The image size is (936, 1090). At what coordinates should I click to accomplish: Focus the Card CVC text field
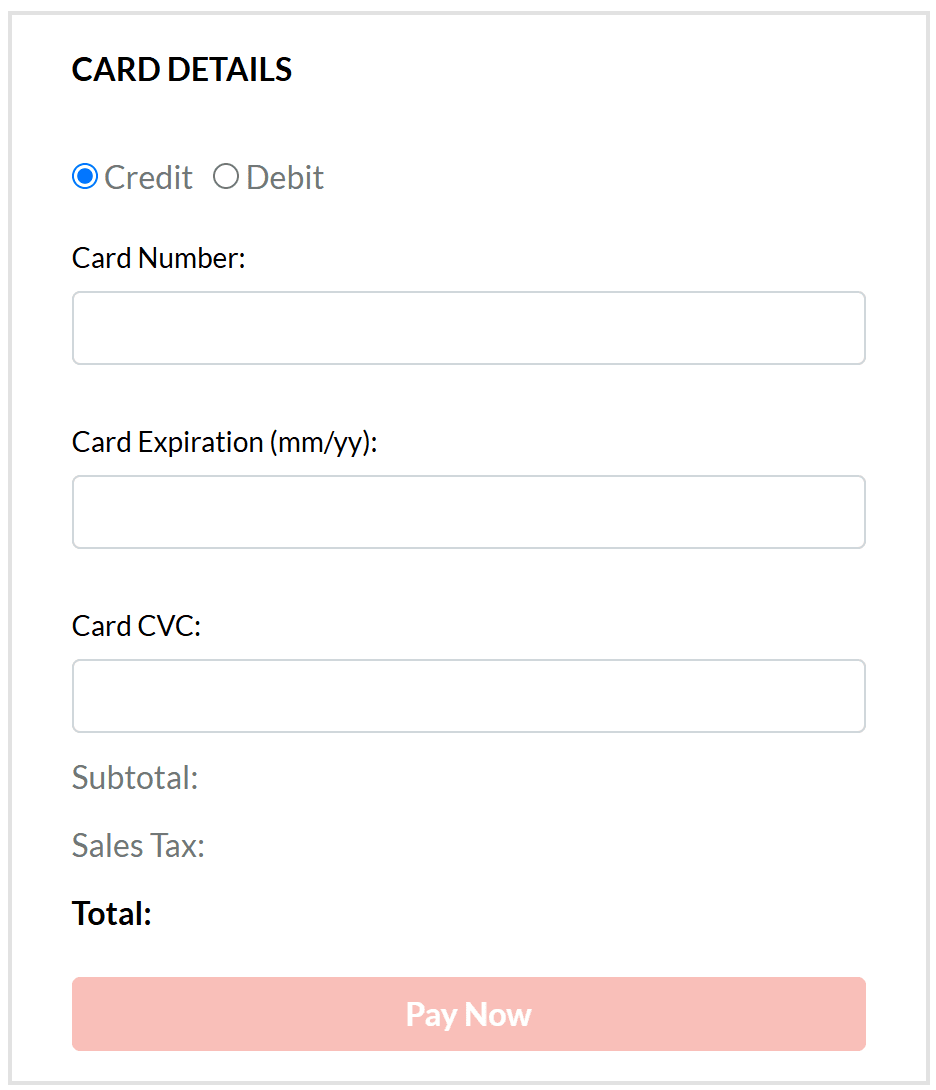468,696
